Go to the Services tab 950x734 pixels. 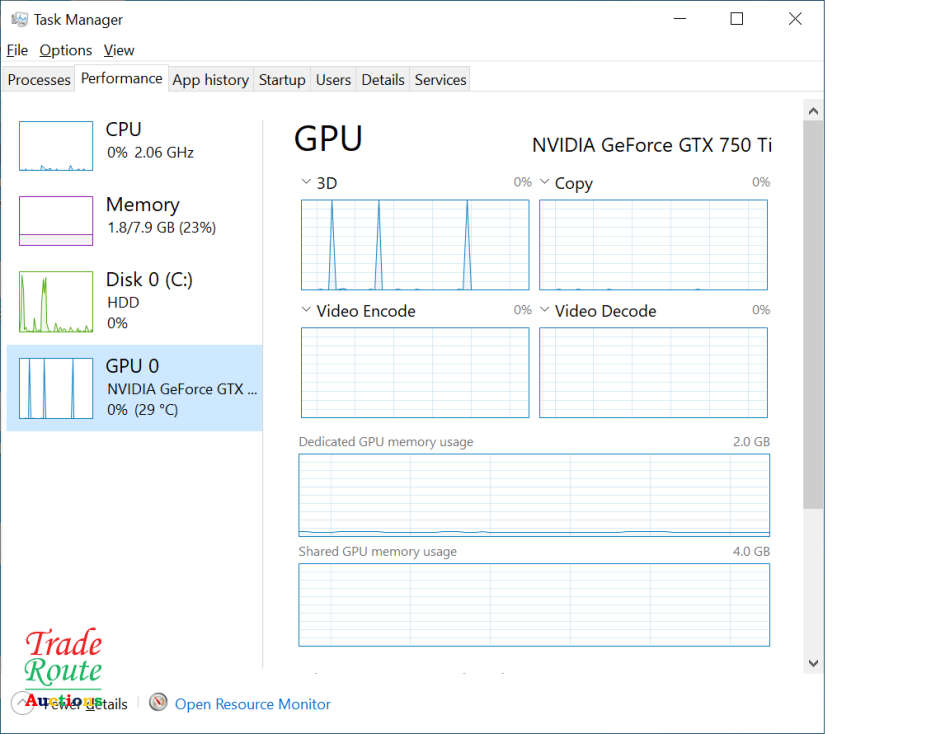click(440, 80)
